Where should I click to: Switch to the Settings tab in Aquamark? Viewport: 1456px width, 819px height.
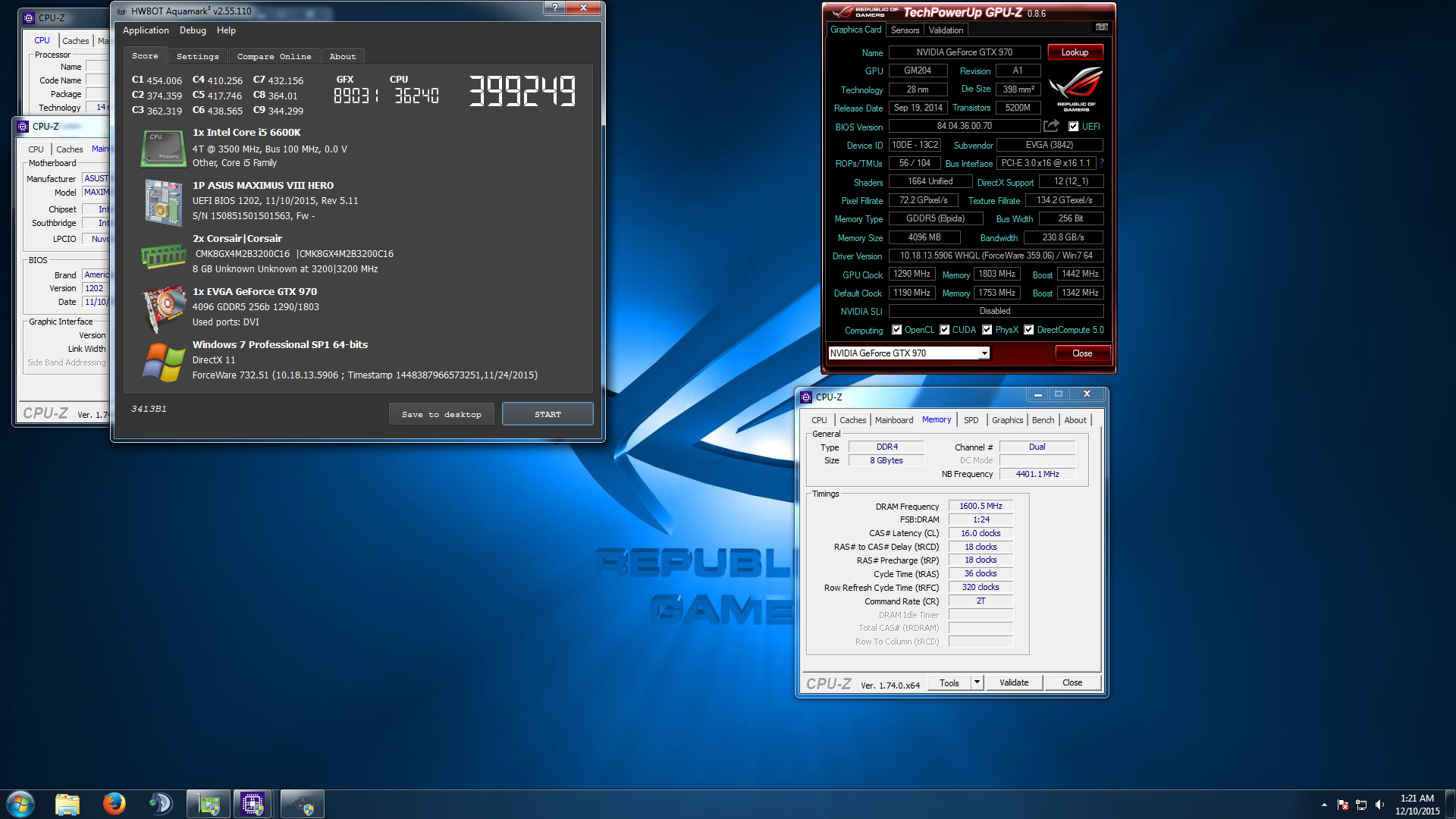[197, 56]
